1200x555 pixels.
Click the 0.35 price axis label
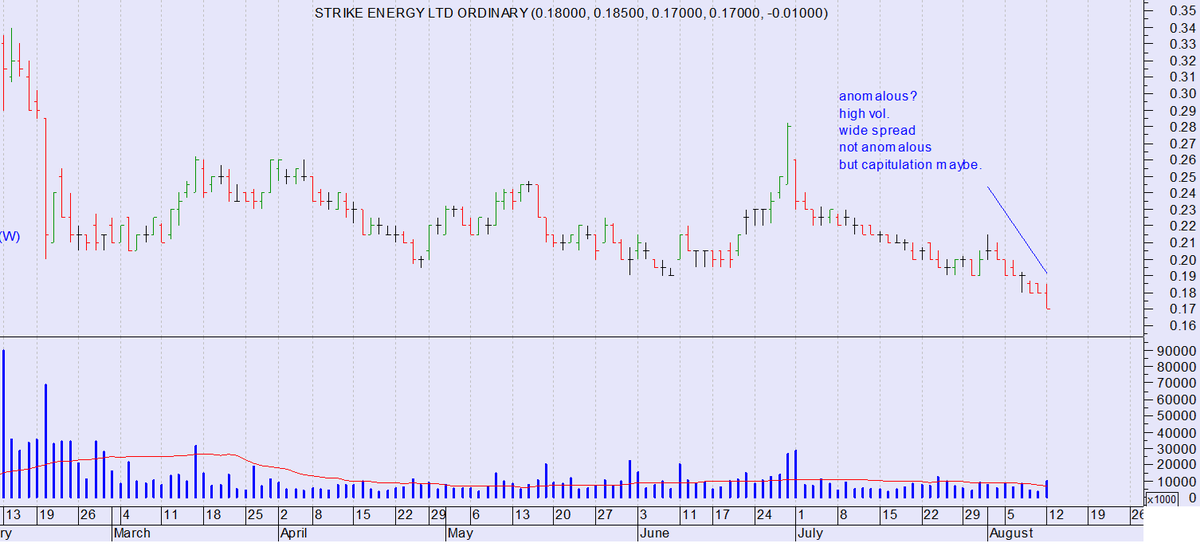click(x=1181, y=11)
